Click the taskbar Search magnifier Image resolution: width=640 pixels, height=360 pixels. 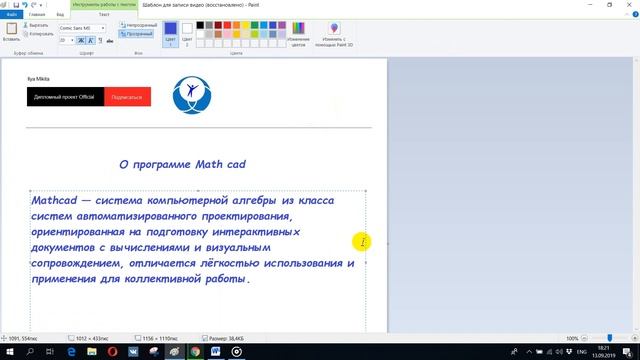(30, 351)
